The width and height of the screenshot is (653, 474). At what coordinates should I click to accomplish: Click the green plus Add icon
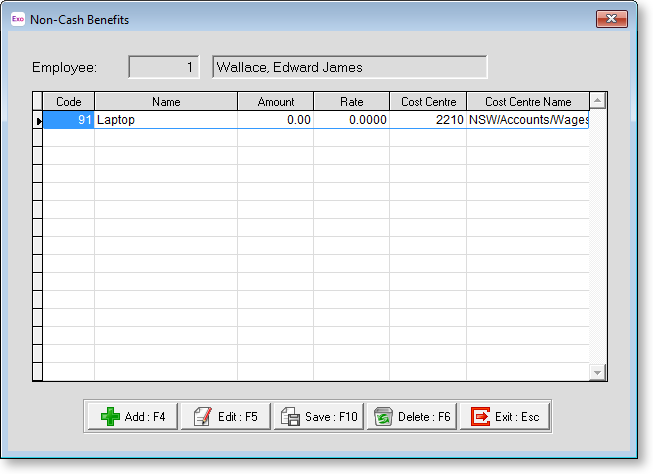pos(110,417)
